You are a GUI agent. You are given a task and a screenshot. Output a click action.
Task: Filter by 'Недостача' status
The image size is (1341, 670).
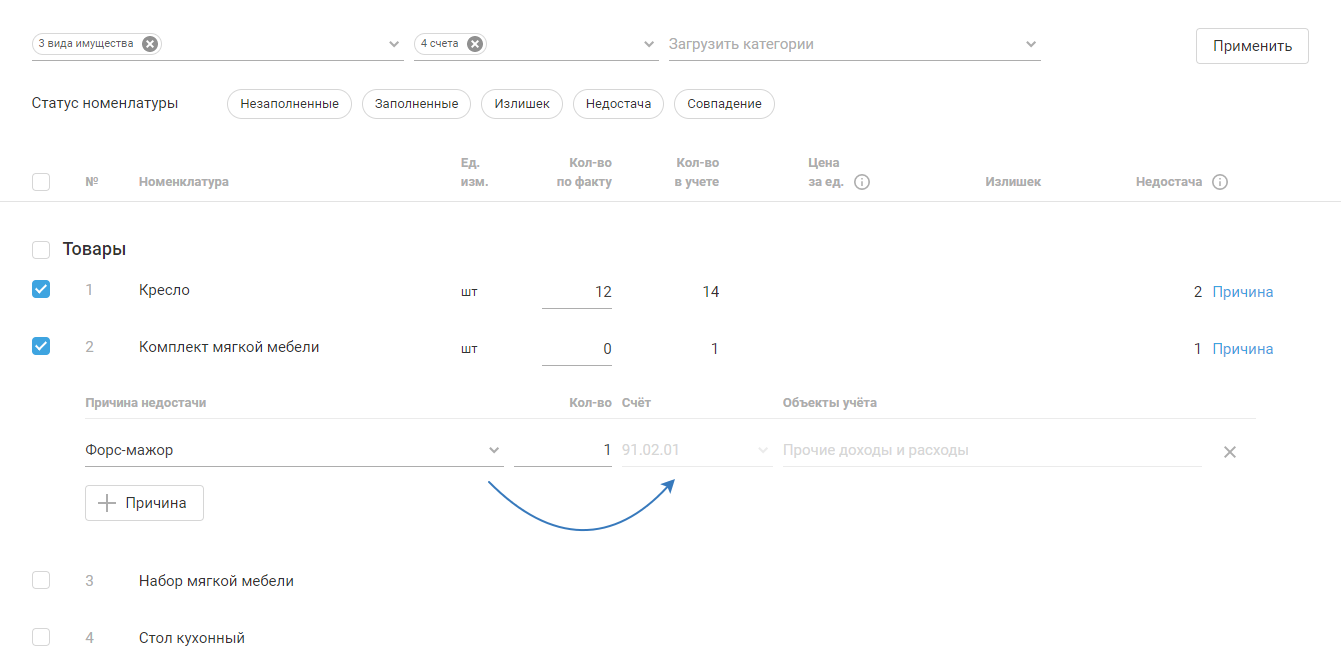coord(618,104)
